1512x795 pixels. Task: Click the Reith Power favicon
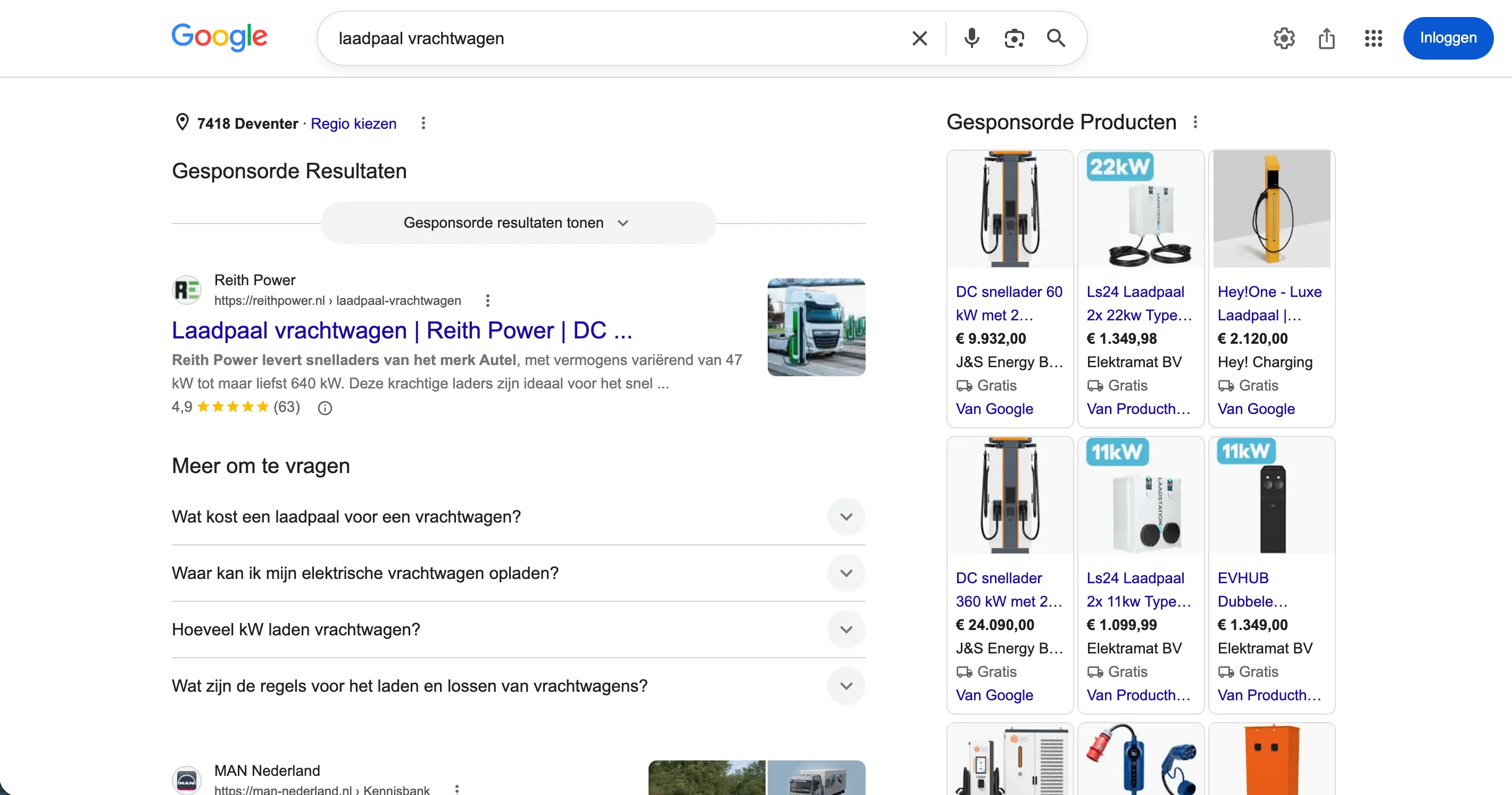pyautogui.click(x=187, y=290)
